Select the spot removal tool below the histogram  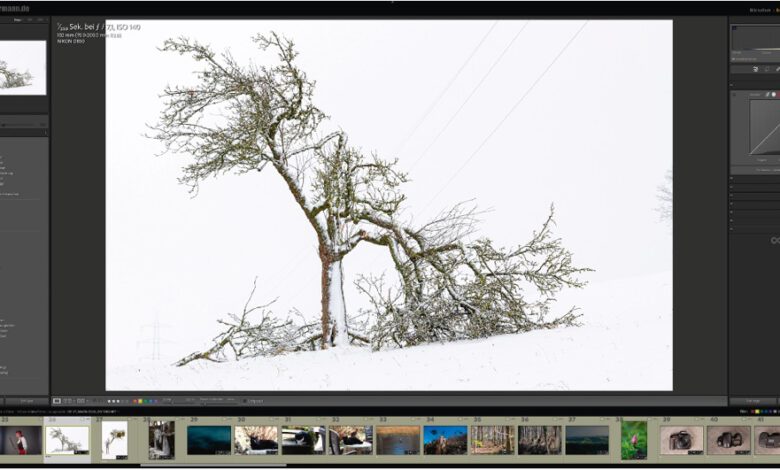point(778,70)
